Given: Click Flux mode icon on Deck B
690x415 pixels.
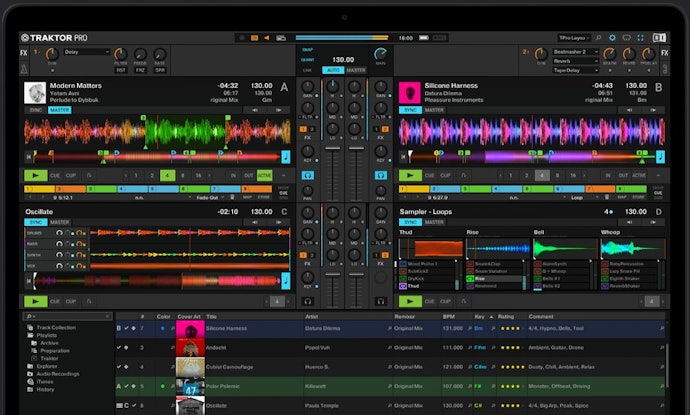Looking at the screenshot, I should tap(463, 176).
